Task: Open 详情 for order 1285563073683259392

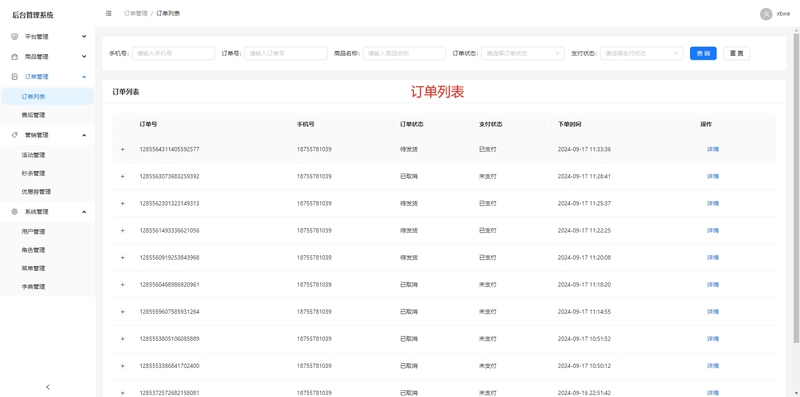Action: [x=713, y=177]
